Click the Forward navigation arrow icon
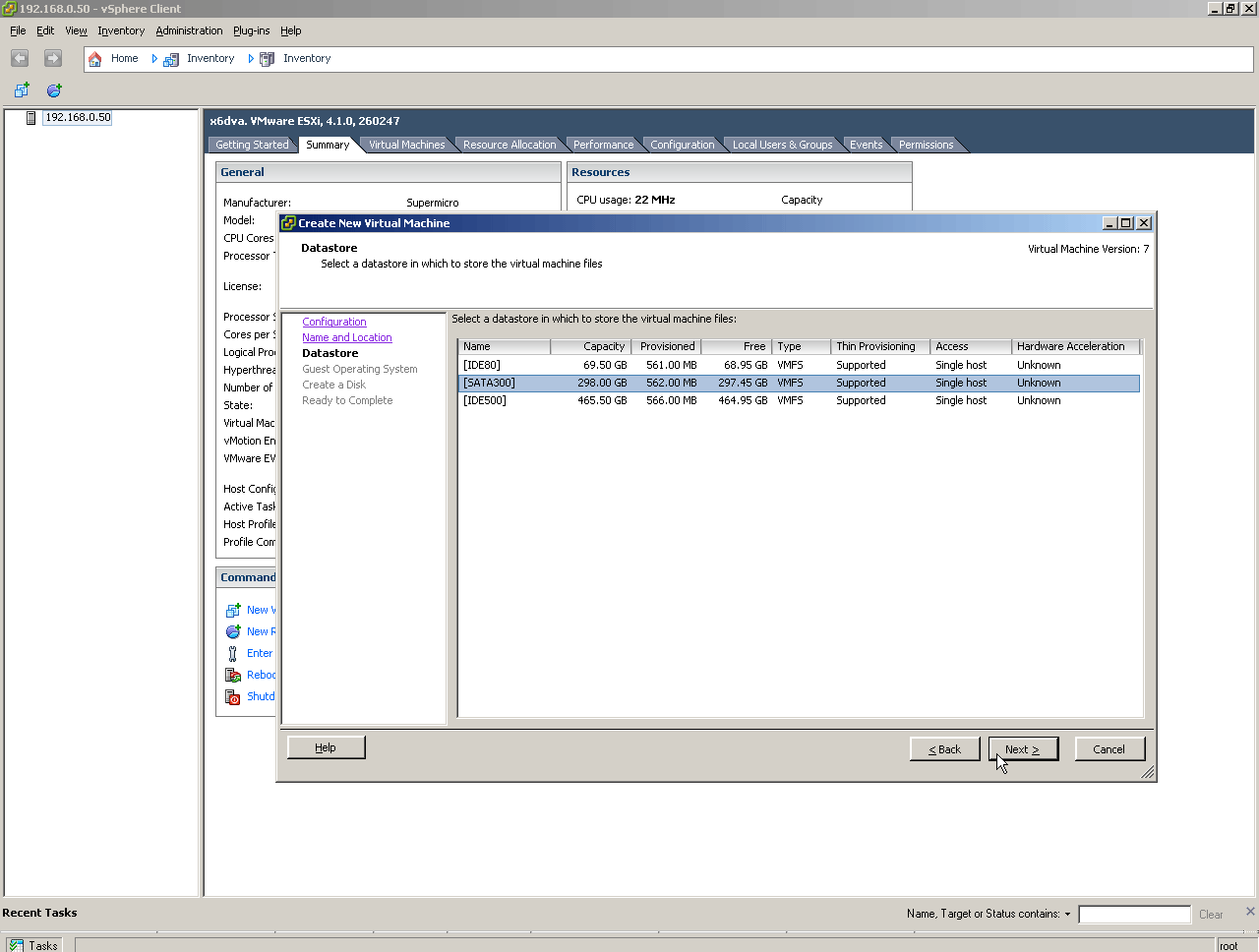This screenshot has width=1259, height=952. point(53,59)
